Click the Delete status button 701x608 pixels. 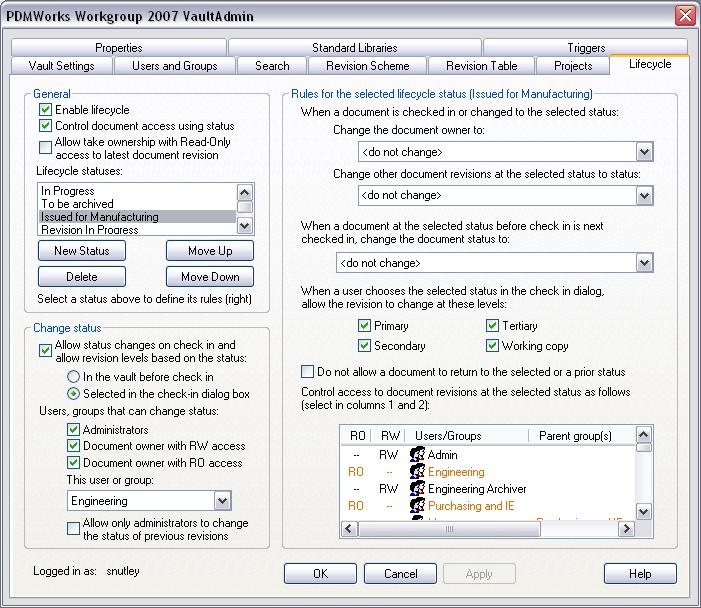(82, 276)
